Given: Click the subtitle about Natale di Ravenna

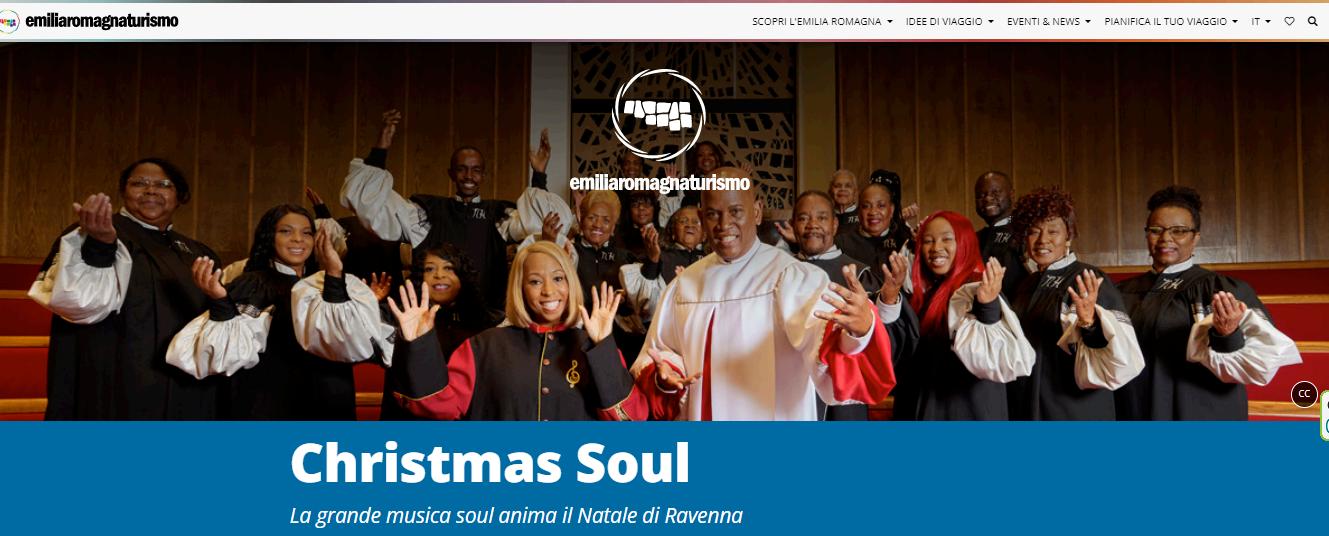Looking at the screenshot, I should tap(516, 516).
